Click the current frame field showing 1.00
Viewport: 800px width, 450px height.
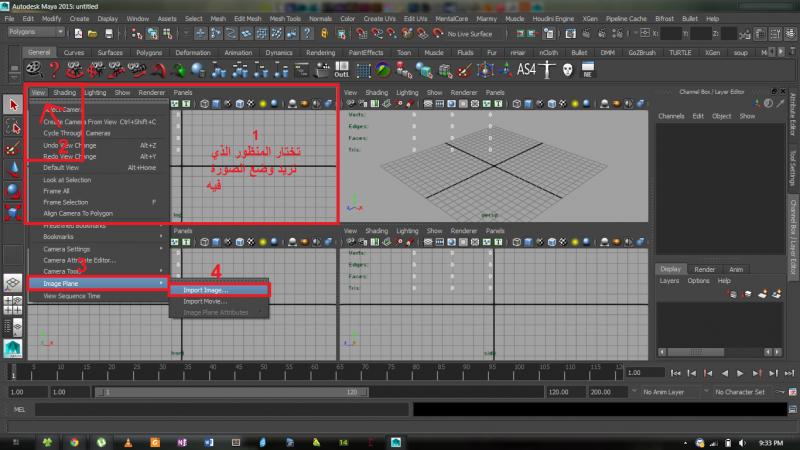tap(645, 373)
